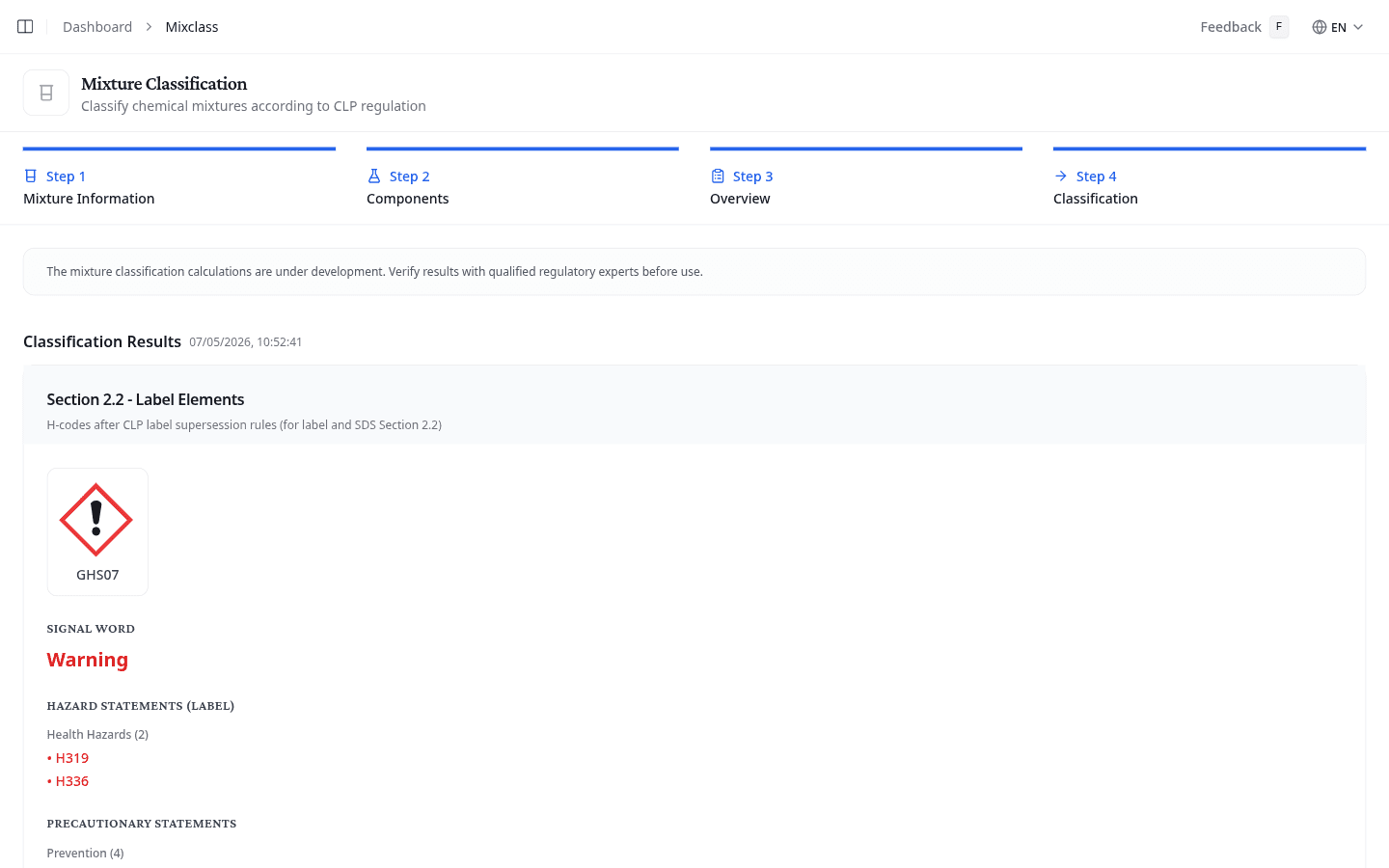Image resolution: width=1389 pixels, height=868 pixels.
Task: Click the Mixture Classification title
Action: coord(164,84)
